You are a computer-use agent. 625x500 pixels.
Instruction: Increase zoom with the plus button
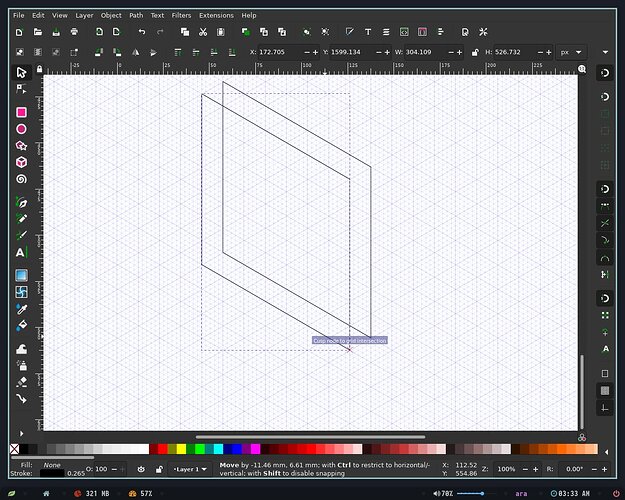coord(535,470)
